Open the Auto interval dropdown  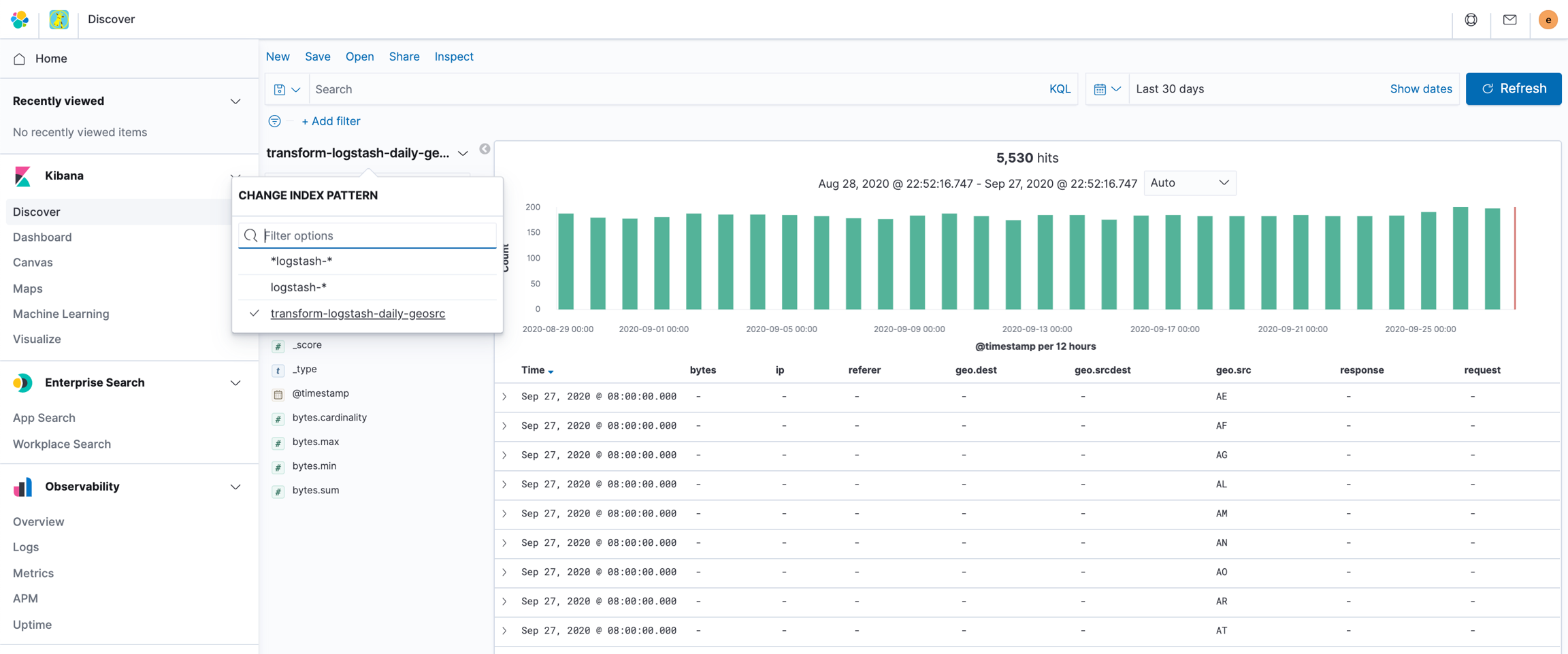tap(1189, 183)
